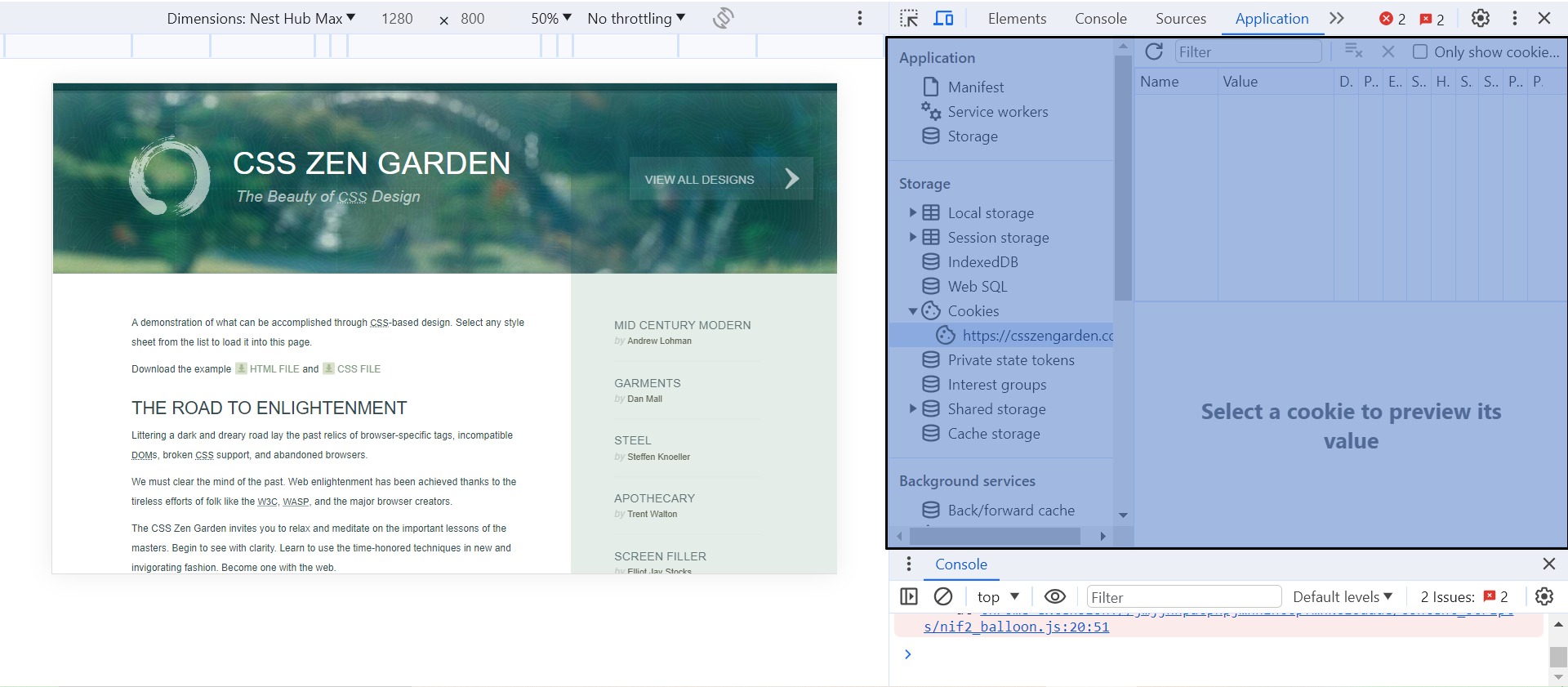The height and width of the screenshot is (687, 1568).
Task: Open console settings gear
Action: tap(1543, 596)
